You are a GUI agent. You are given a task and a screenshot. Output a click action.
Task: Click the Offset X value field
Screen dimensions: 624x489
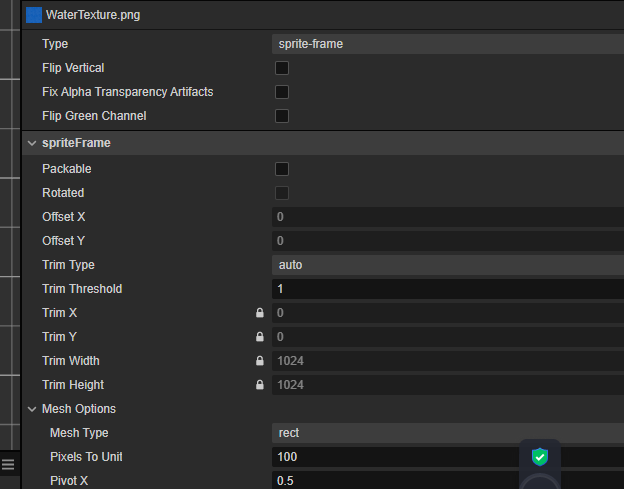pos(448,217)
